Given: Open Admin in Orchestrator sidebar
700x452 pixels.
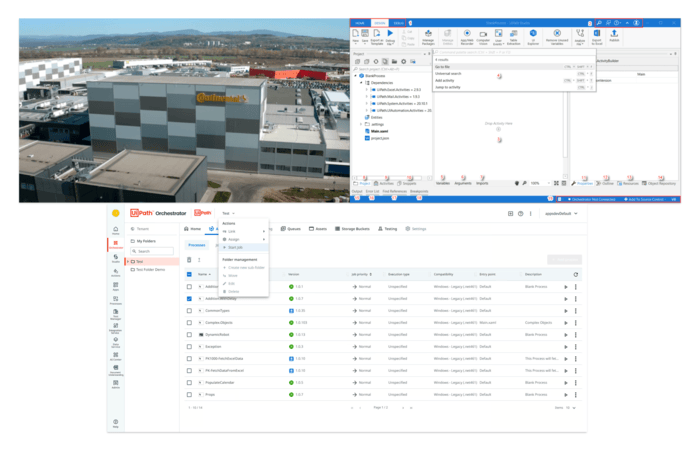Looking at the screenshot, I should (116, 384).
